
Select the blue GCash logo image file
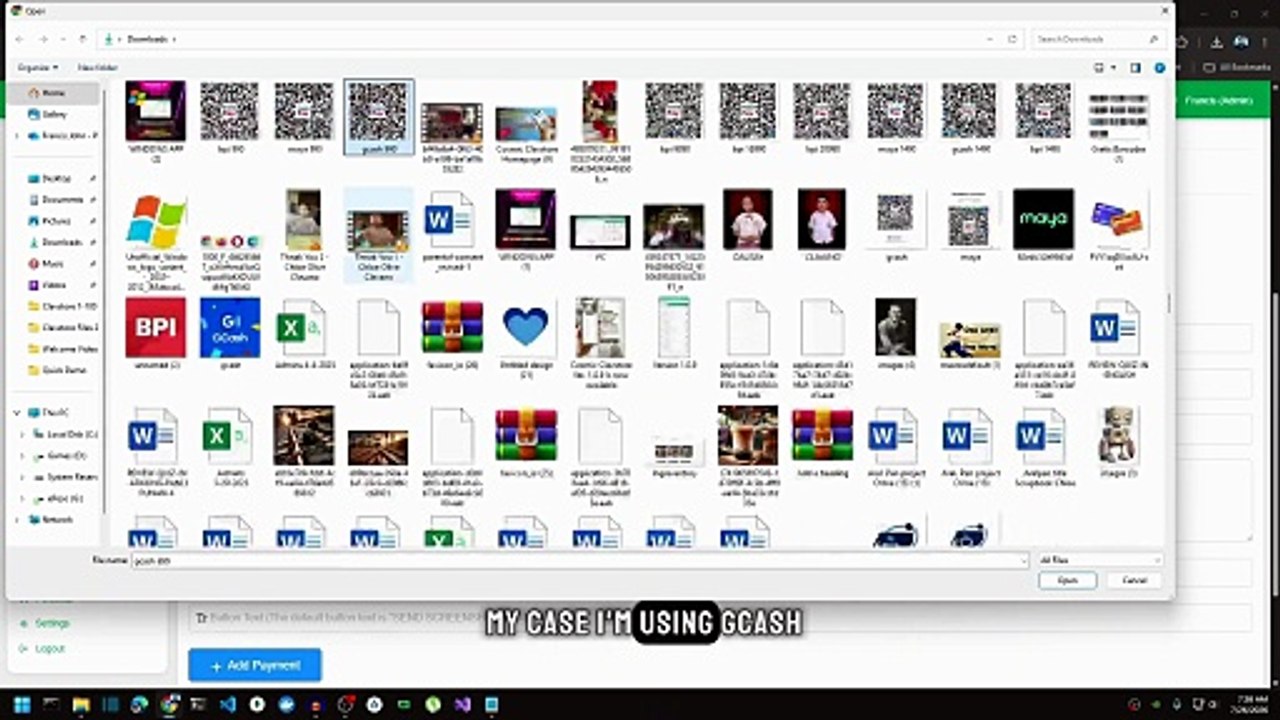click(230, 334)
